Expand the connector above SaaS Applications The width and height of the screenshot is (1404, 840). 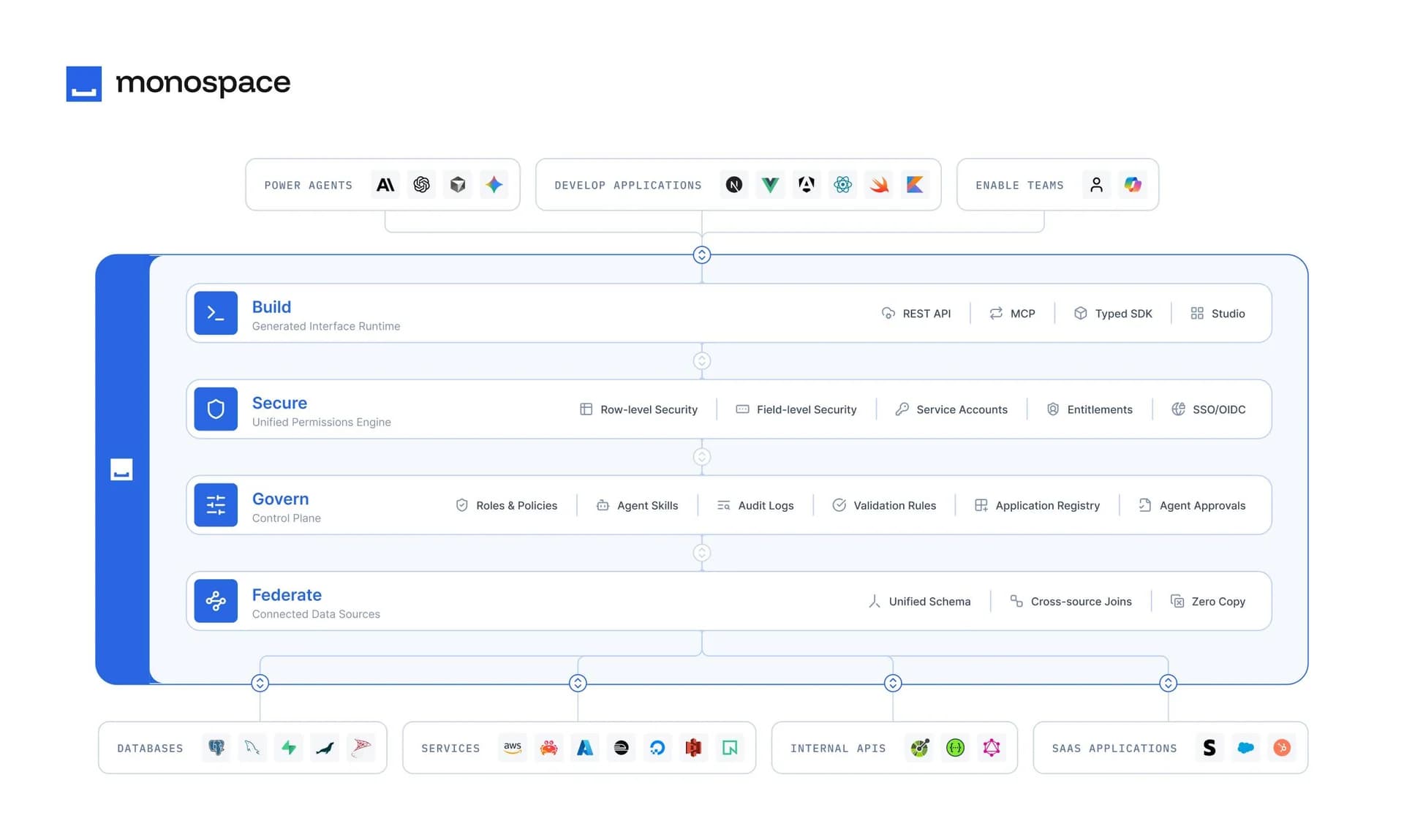click(1169, 683)
